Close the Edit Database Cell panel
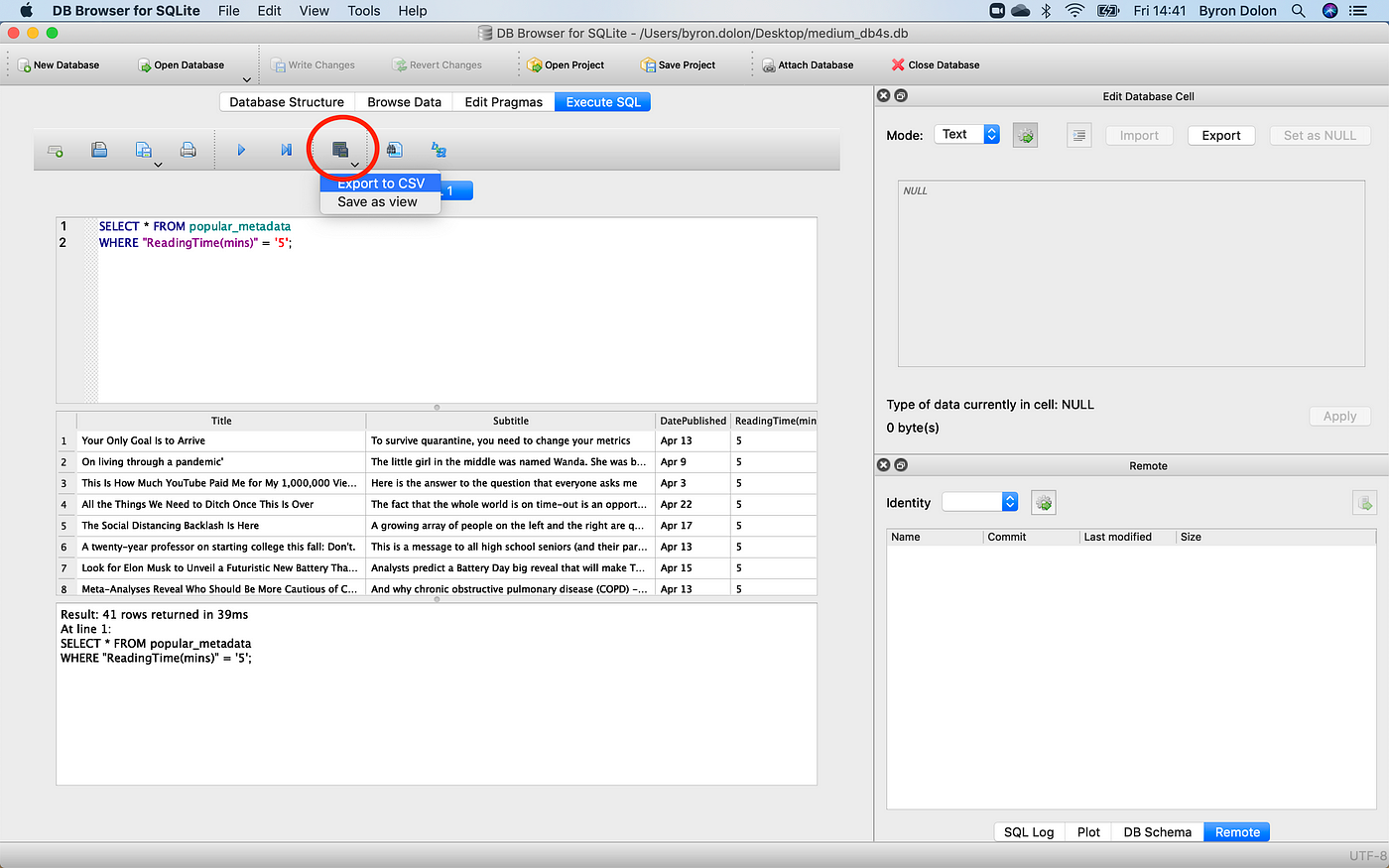Viewport: 1389px width, 868px height. 883,95
